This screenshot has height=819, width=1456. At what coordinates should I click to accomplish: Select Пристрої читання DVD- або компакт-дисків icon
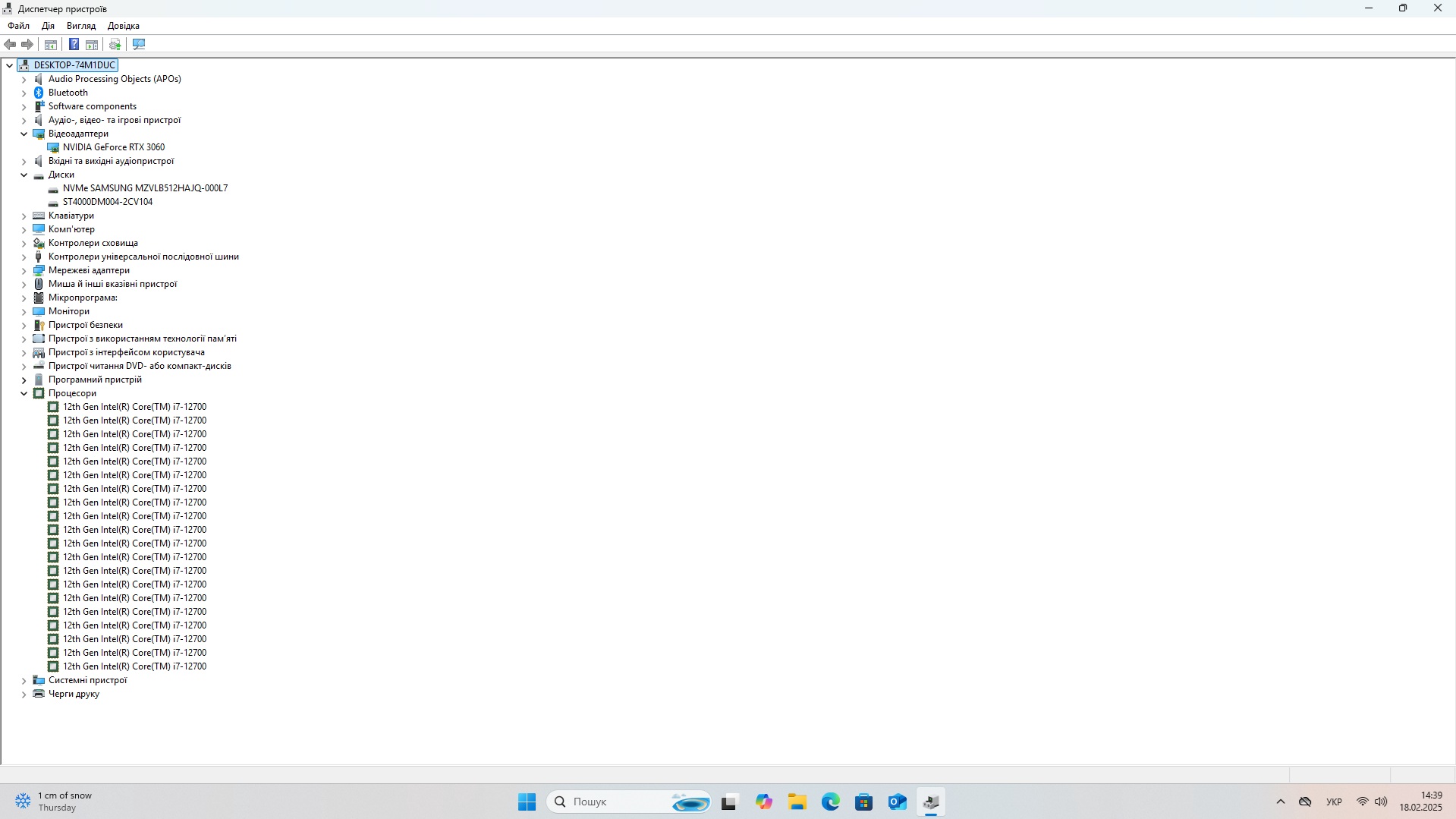pyautogui.click(x=39, y=366)
